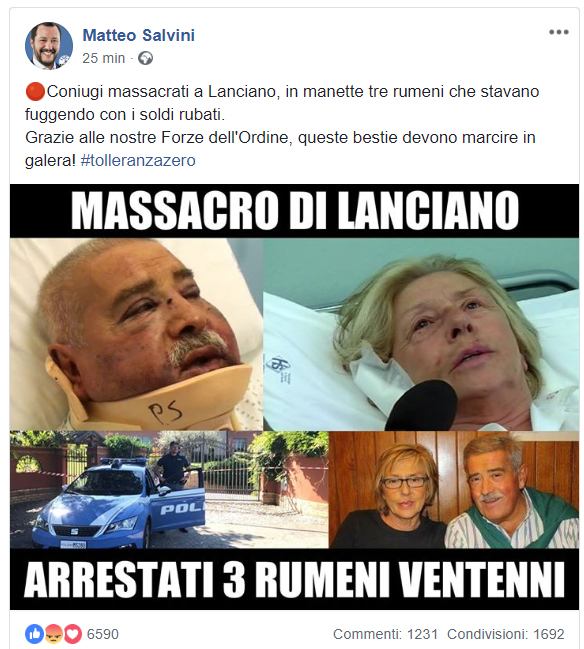Click the red circle emoji in post text
Viewport: 584px width, 649px height.
pyautogui.click(x=35, y=91)
